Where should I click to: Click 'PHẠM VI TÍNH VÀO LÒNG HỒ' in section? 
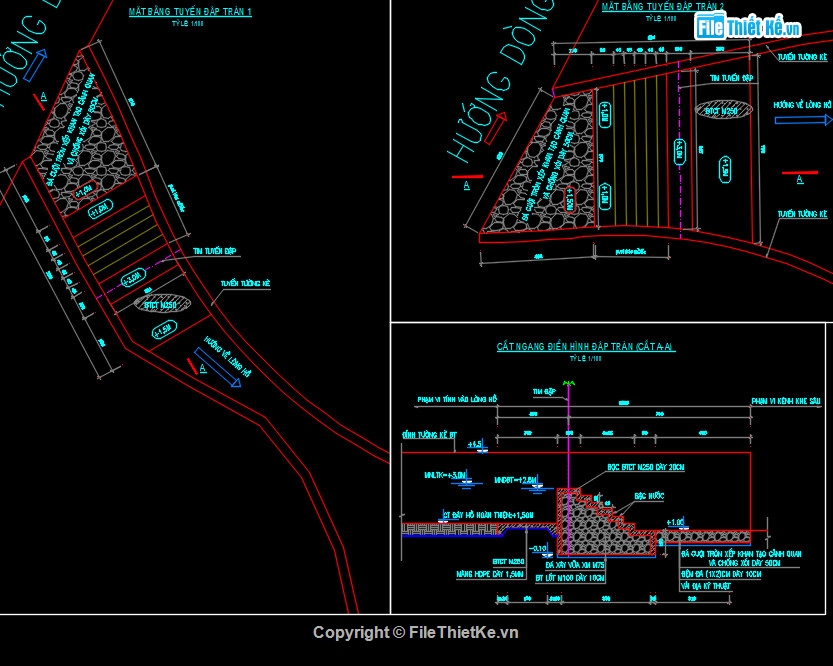[457, 399]
